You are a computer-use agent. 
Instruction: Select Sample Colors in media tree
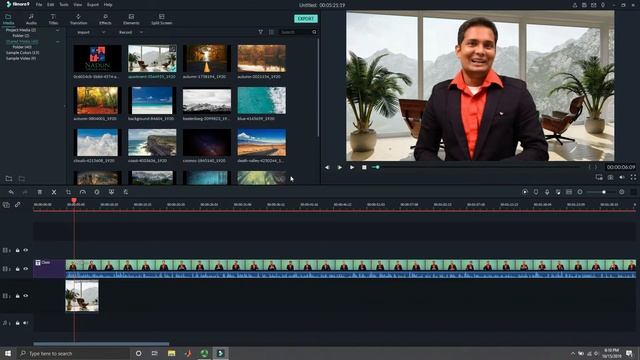tap(22, 53)
